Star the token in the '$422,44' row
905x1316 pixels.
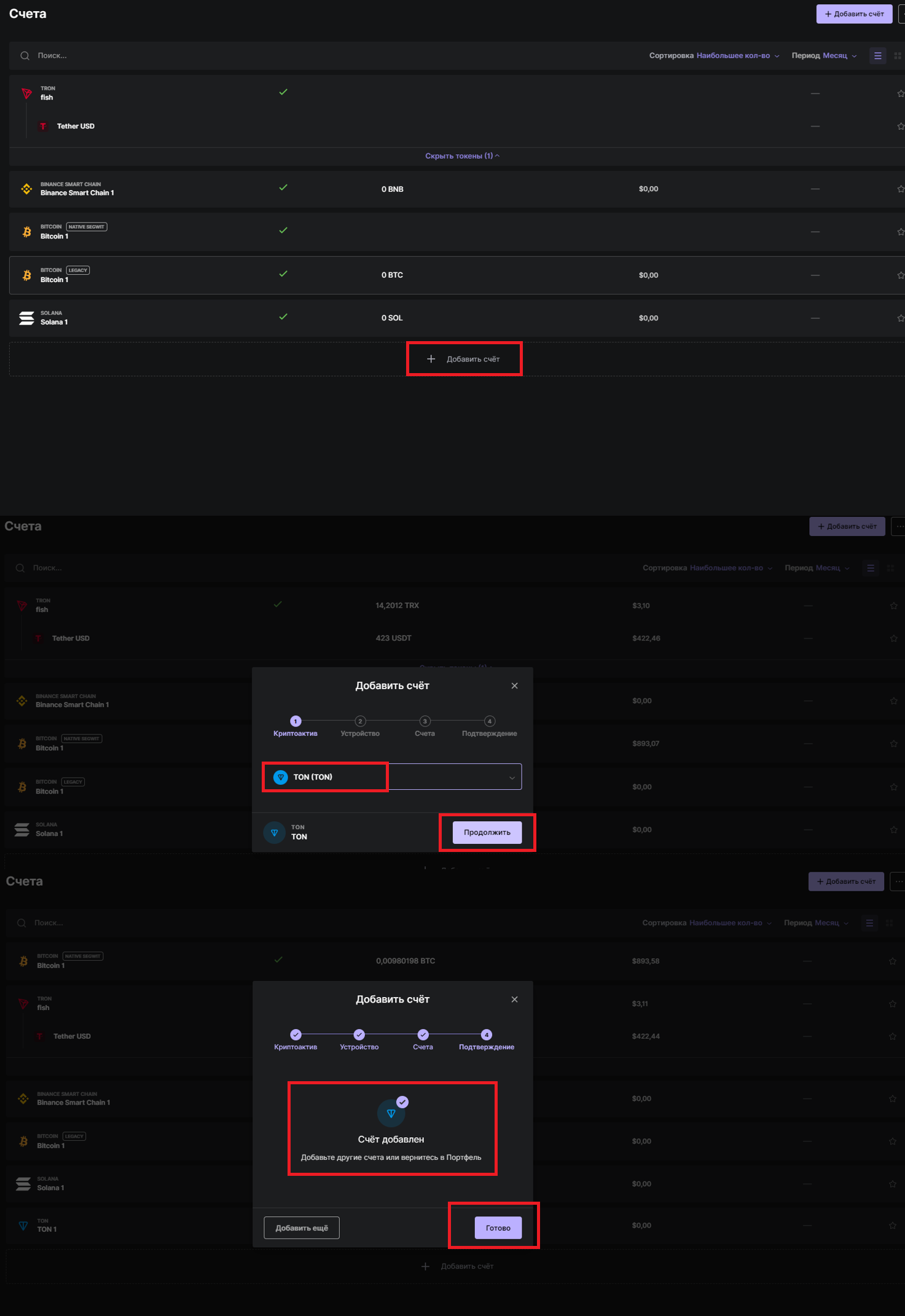click(893, 1036)
